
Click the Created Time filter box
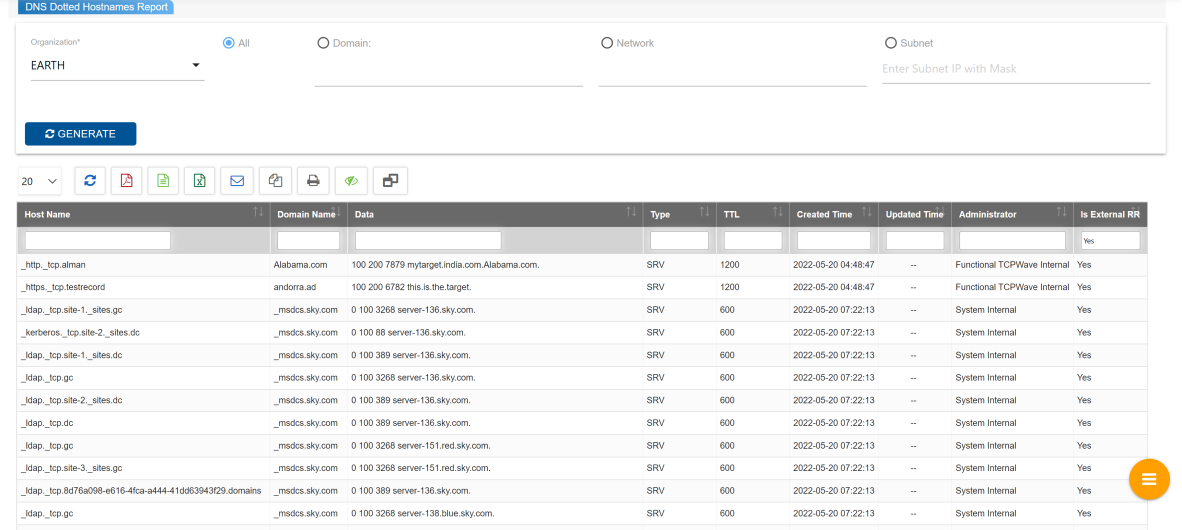(834, 240)
